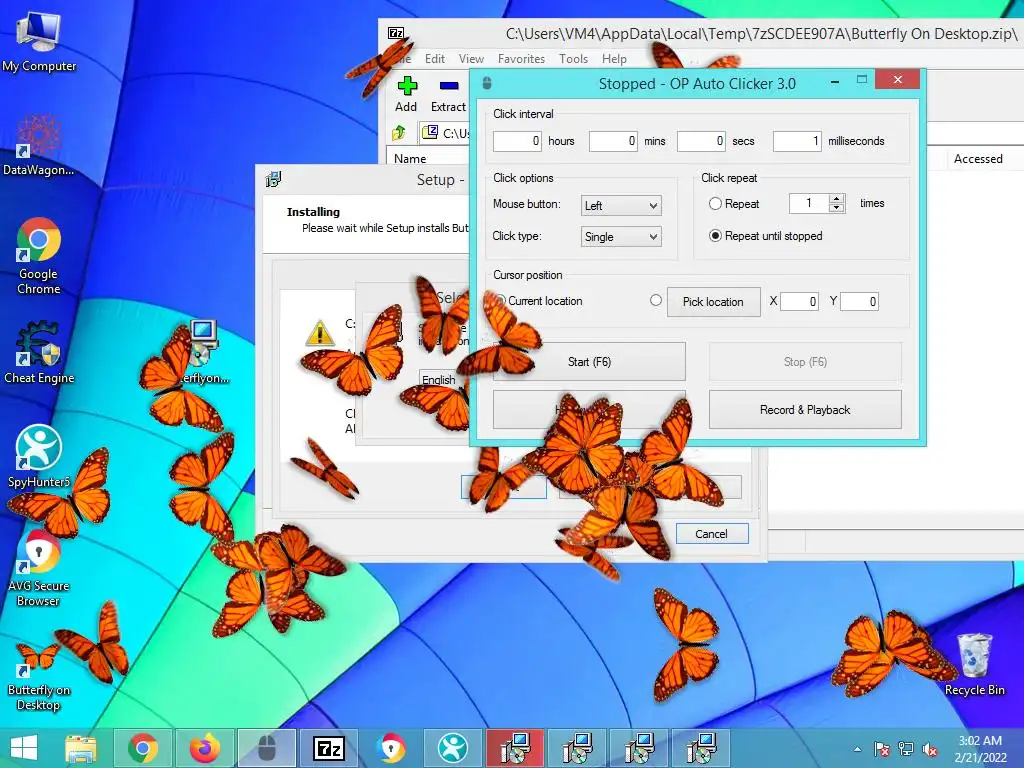Select the AVG Secure Browser desktop shortcut
This screenshot has width=1024, height=768.
tap(39, 567)
